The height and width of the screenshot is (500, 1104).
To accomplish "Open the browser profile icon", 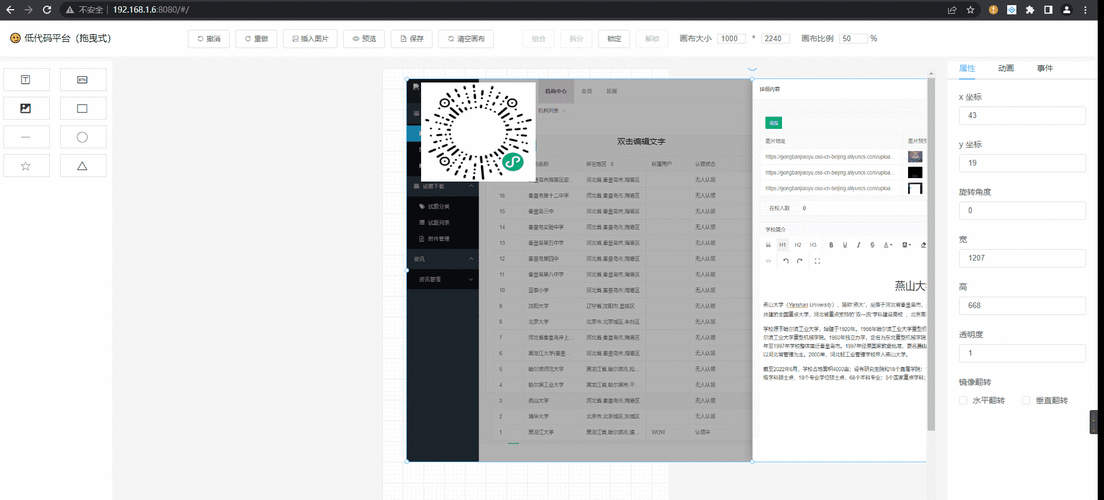I will tap(1067, 10).
